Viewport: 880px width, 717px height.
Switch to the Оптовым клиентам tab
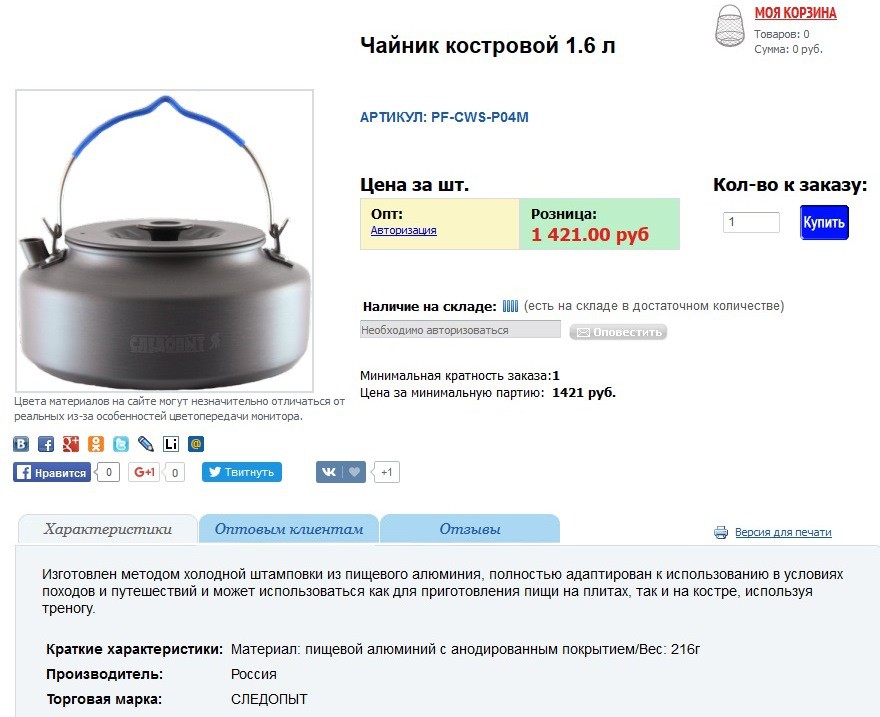coord(288,528)
